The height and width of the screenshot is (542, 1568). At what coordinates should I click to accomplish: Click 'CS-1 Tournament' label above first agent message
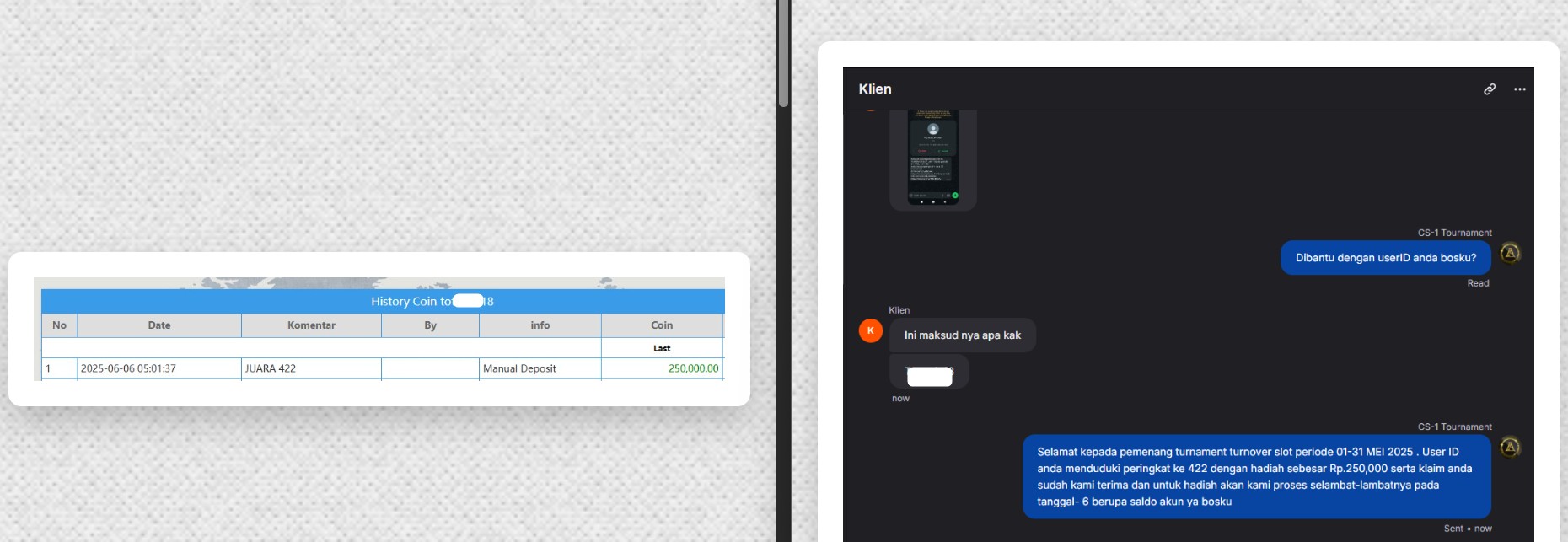[1454, 233]
